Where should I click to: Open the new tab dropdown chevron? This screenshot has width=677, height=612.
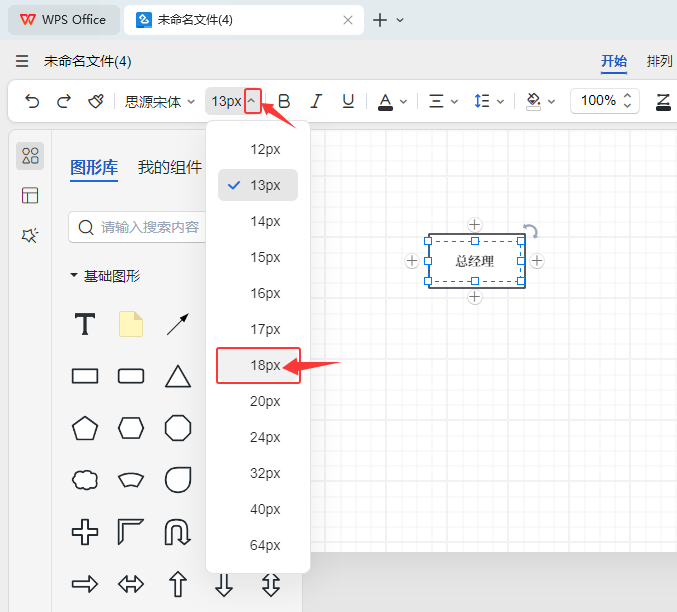(400, 20)
